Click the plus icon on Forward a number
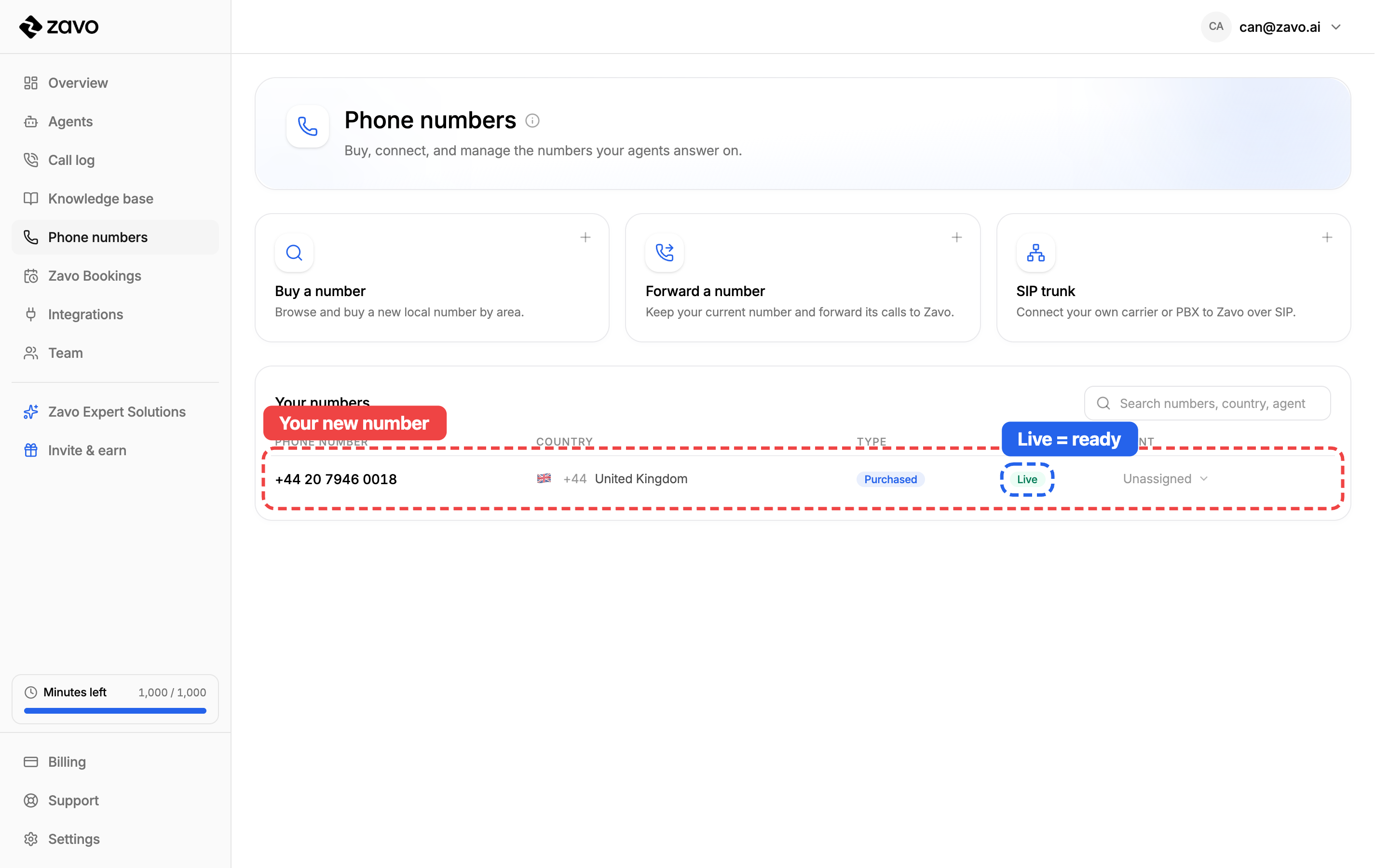This screenshot has height=868, width=1389. point(956,237)
